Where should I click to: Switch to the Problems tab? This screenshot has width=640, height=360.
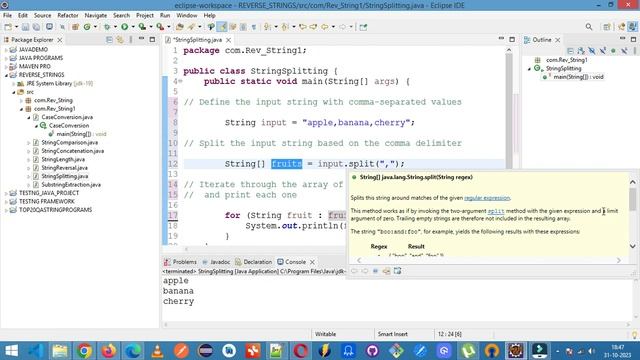[180, 262]
